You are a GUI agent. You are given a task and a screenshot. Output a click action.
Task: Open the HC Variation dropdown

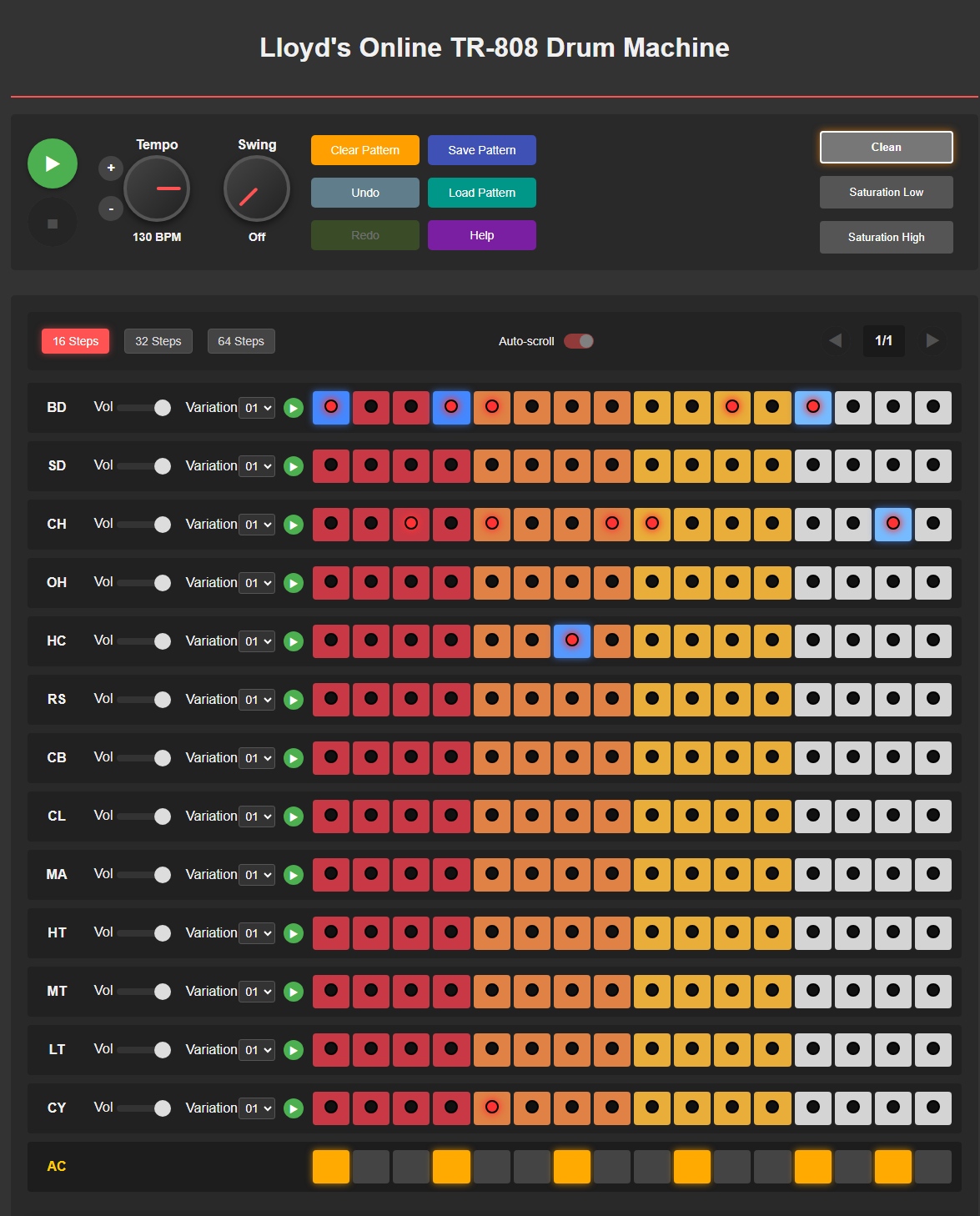click(x=257, y=641)
